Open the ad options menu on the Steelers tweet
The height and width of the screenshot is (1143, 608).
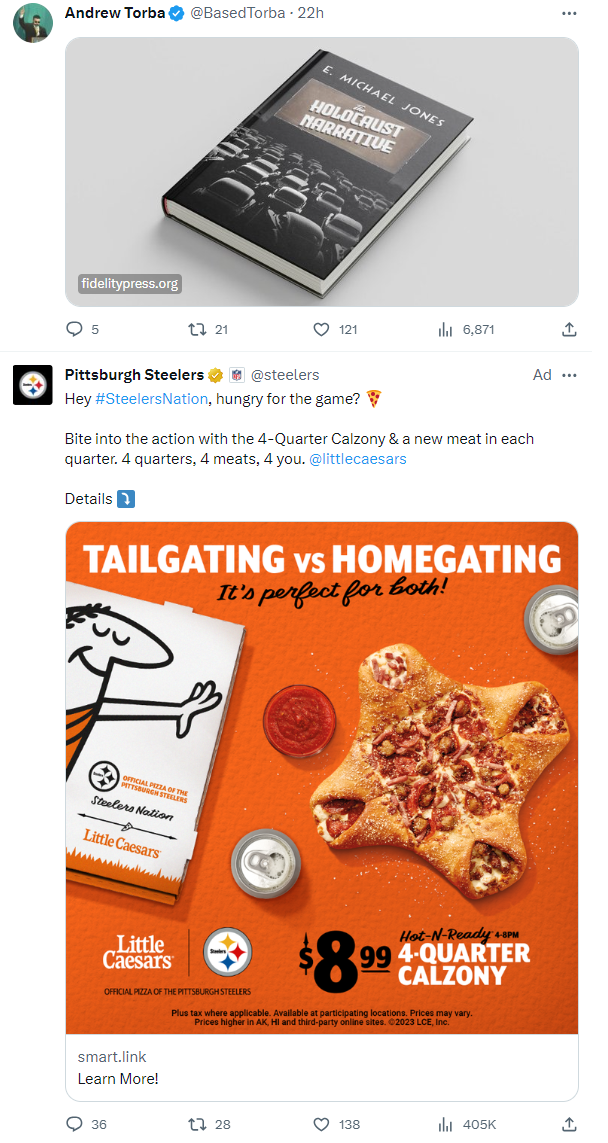569,374
